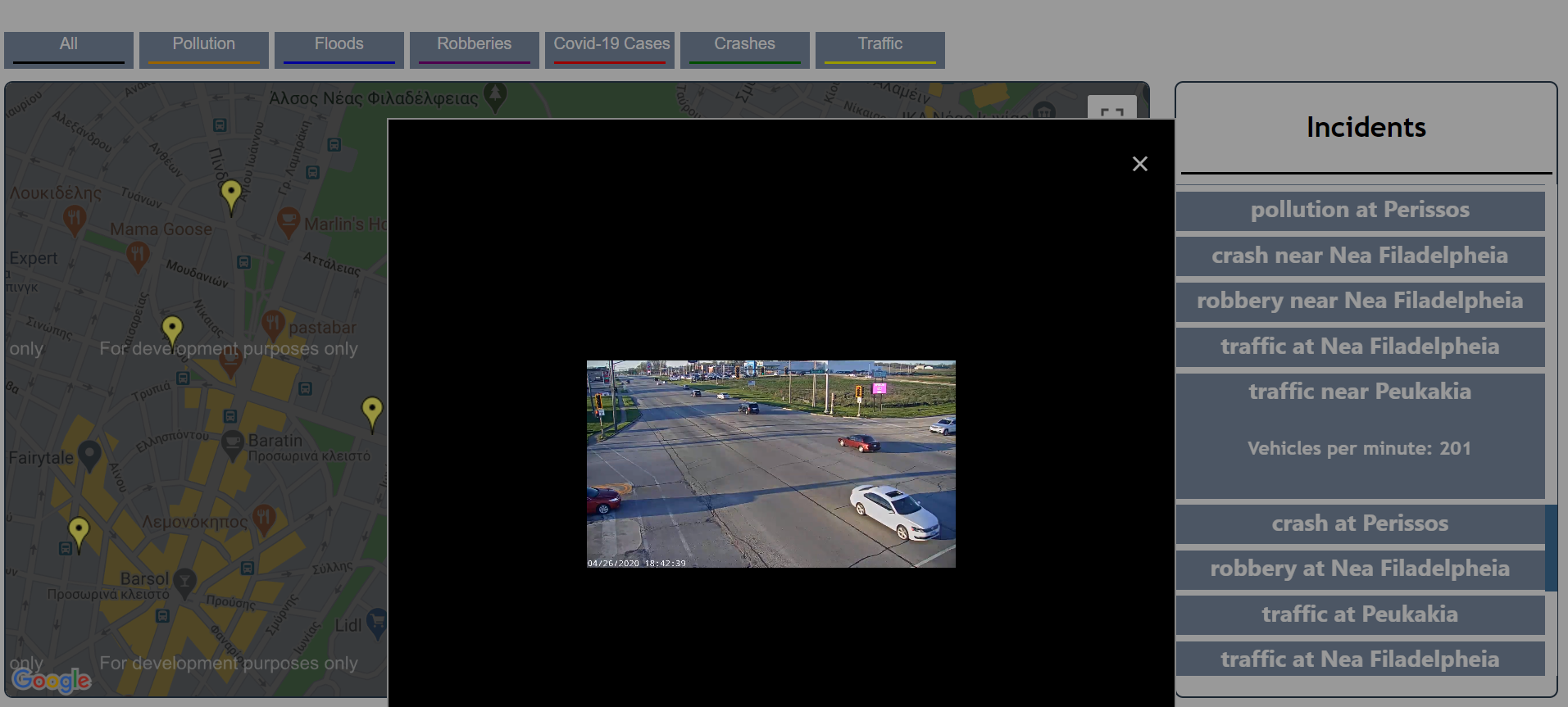The image size is (1568, 707).
Task: Click the pastabar restaurant pin
Action: coord(273,325)
